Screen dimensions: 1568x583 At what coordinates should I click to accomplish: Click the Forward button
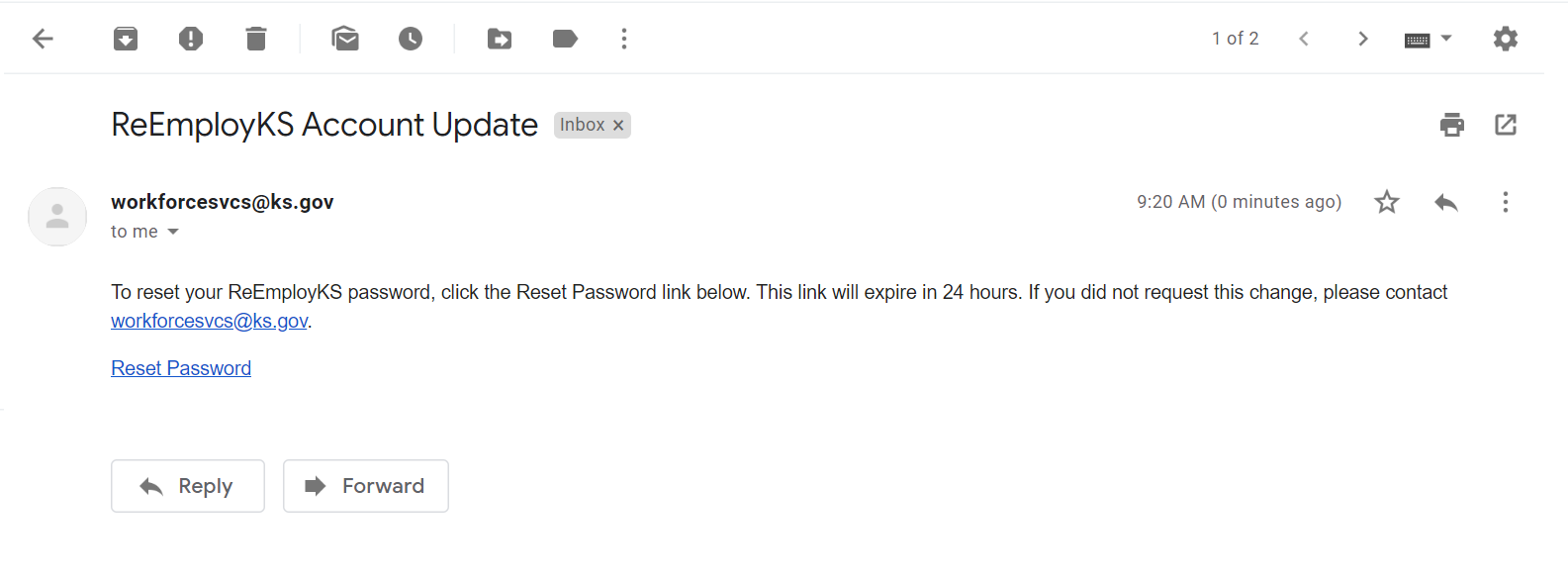tap(366, 486)
